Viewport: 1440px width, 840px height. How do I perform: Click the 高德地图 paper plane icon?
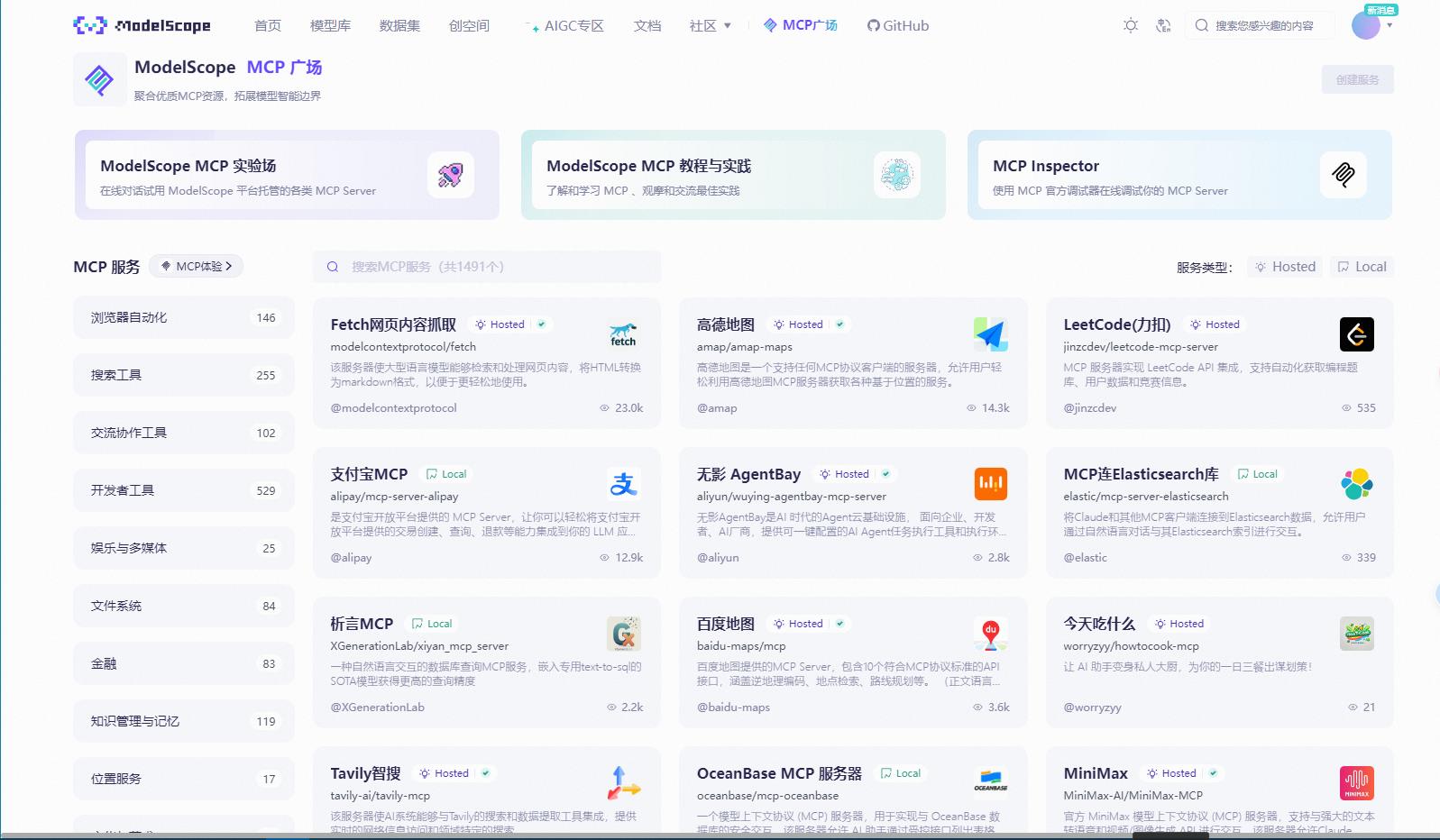tap(990, 334)
